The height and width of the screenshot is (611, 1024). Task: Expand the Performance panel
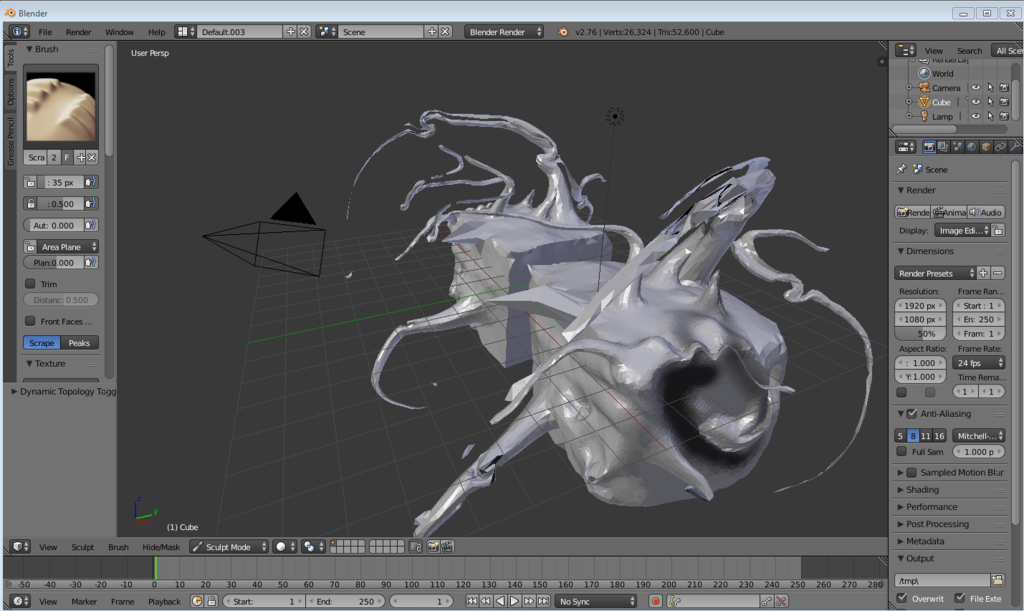[x=931, y=507]
